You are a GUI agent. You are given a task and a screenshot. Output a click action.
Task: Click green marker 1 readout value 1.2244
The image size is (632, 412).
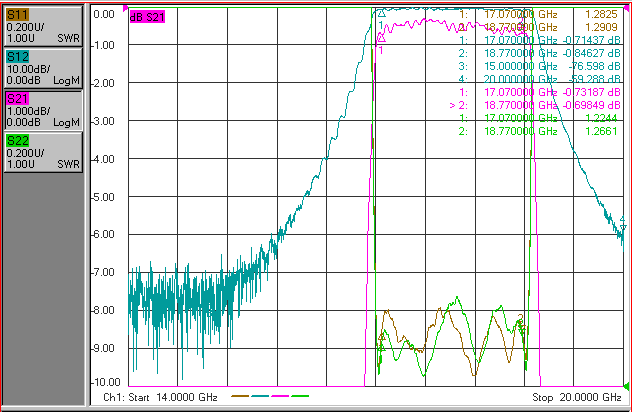click(x=601, y=118)
